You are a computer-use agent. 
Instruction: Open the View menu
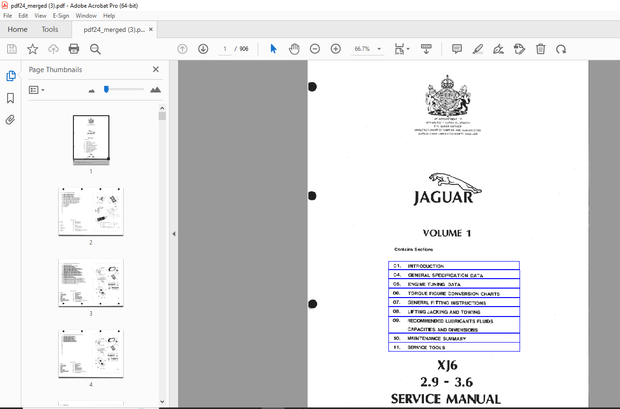(x=40, y=16)
